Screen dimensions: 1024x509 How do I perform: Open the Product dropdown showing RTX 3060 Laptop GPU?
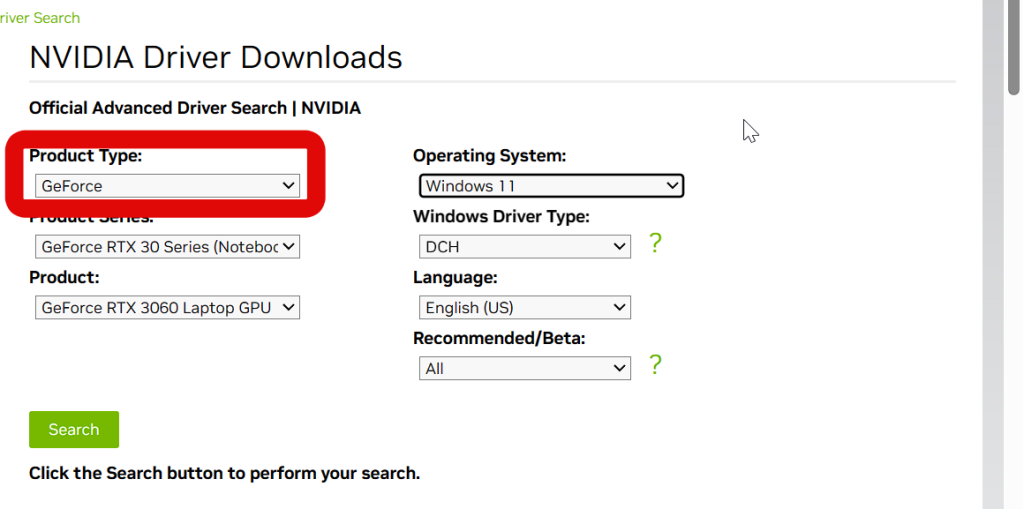(168, 308)
